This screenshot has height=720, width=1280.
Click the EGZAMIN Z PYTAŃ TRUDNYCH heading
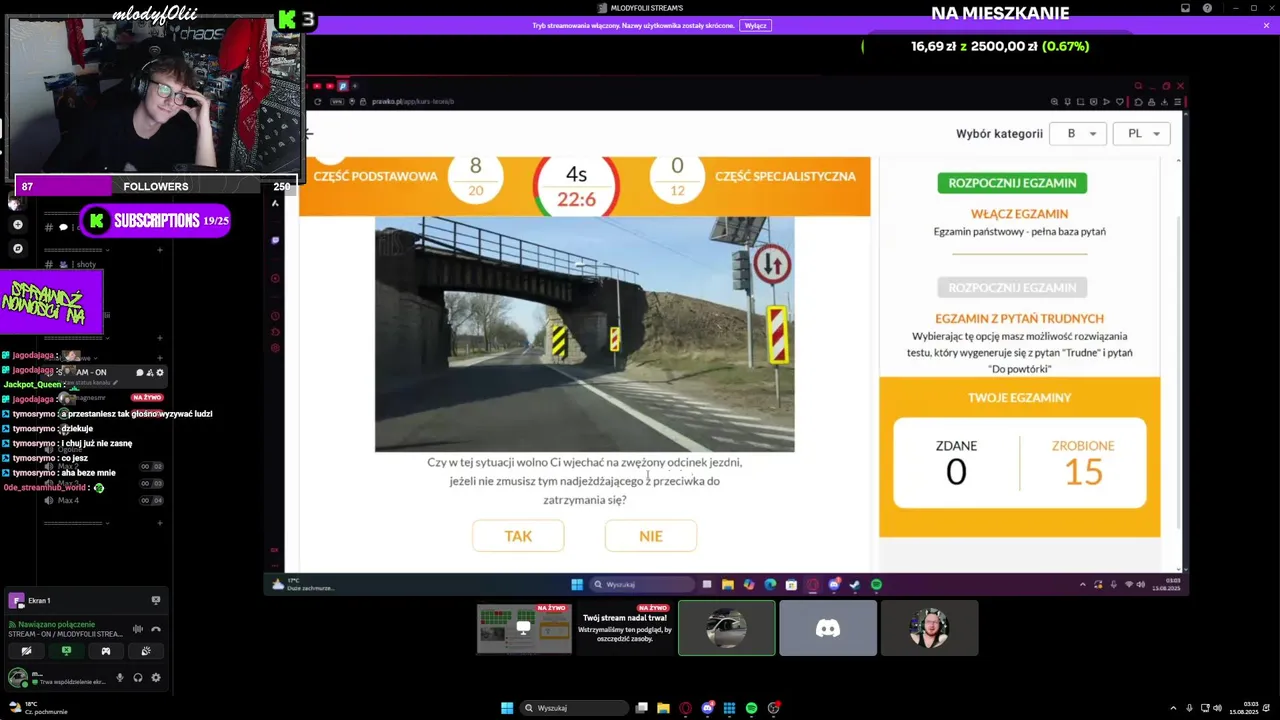coord(1019,318)
